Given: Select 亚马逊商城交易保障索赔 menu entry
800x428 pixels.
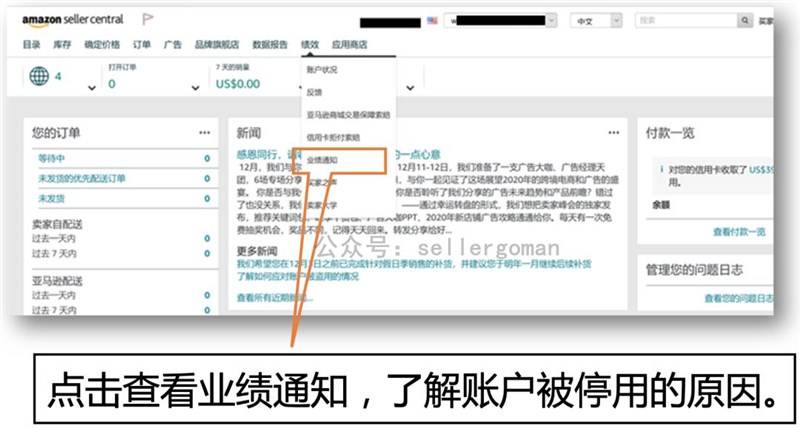Looking at the screenshot, I should [x=348, y=115].
